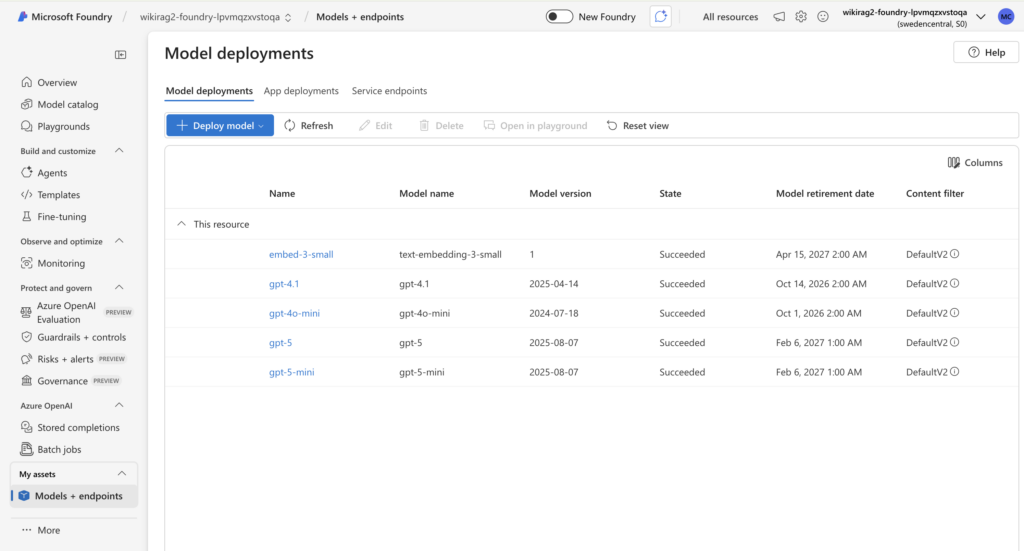Click the text-embedding-3-small model name cell

point(451,254)
